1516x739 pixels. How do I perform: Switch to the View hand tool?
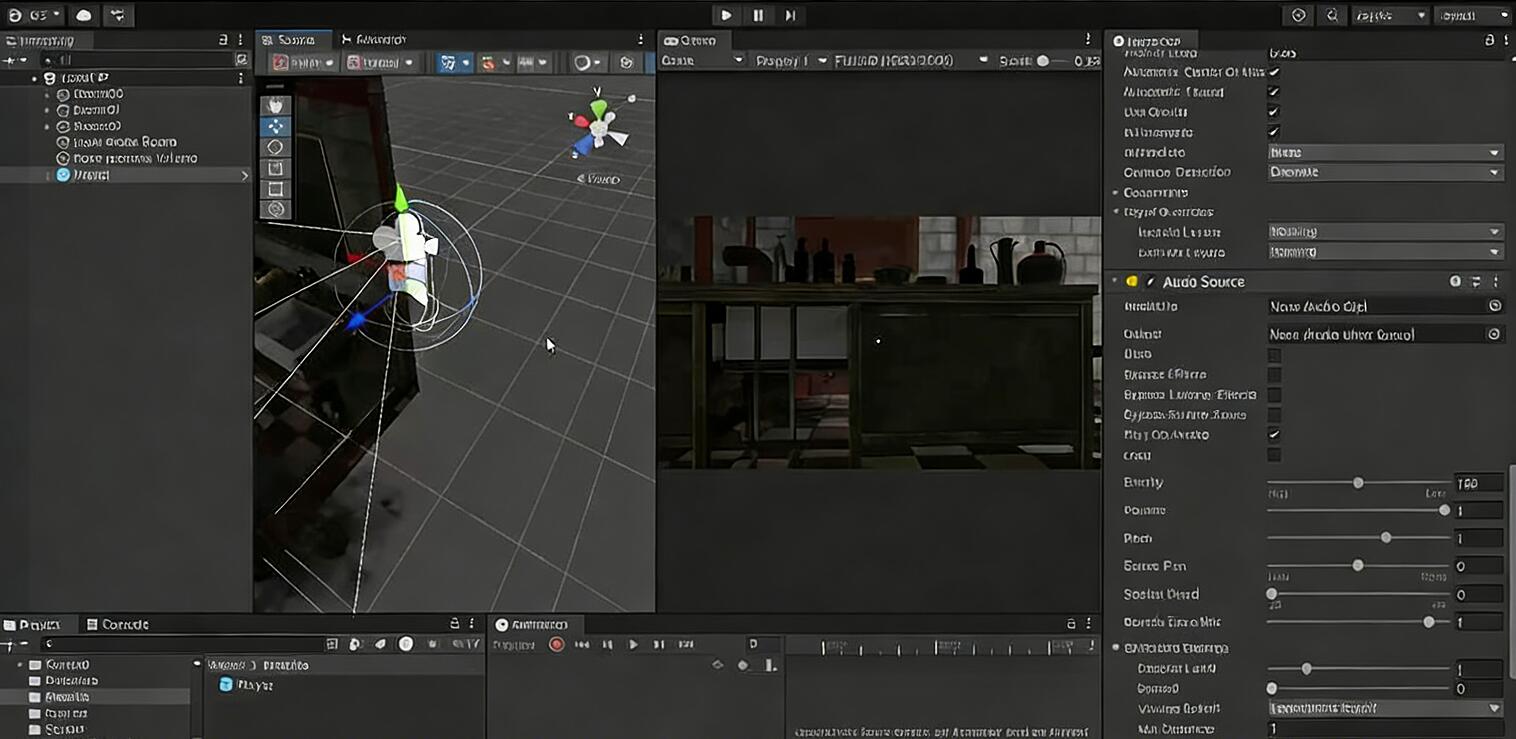pos(275,105)
